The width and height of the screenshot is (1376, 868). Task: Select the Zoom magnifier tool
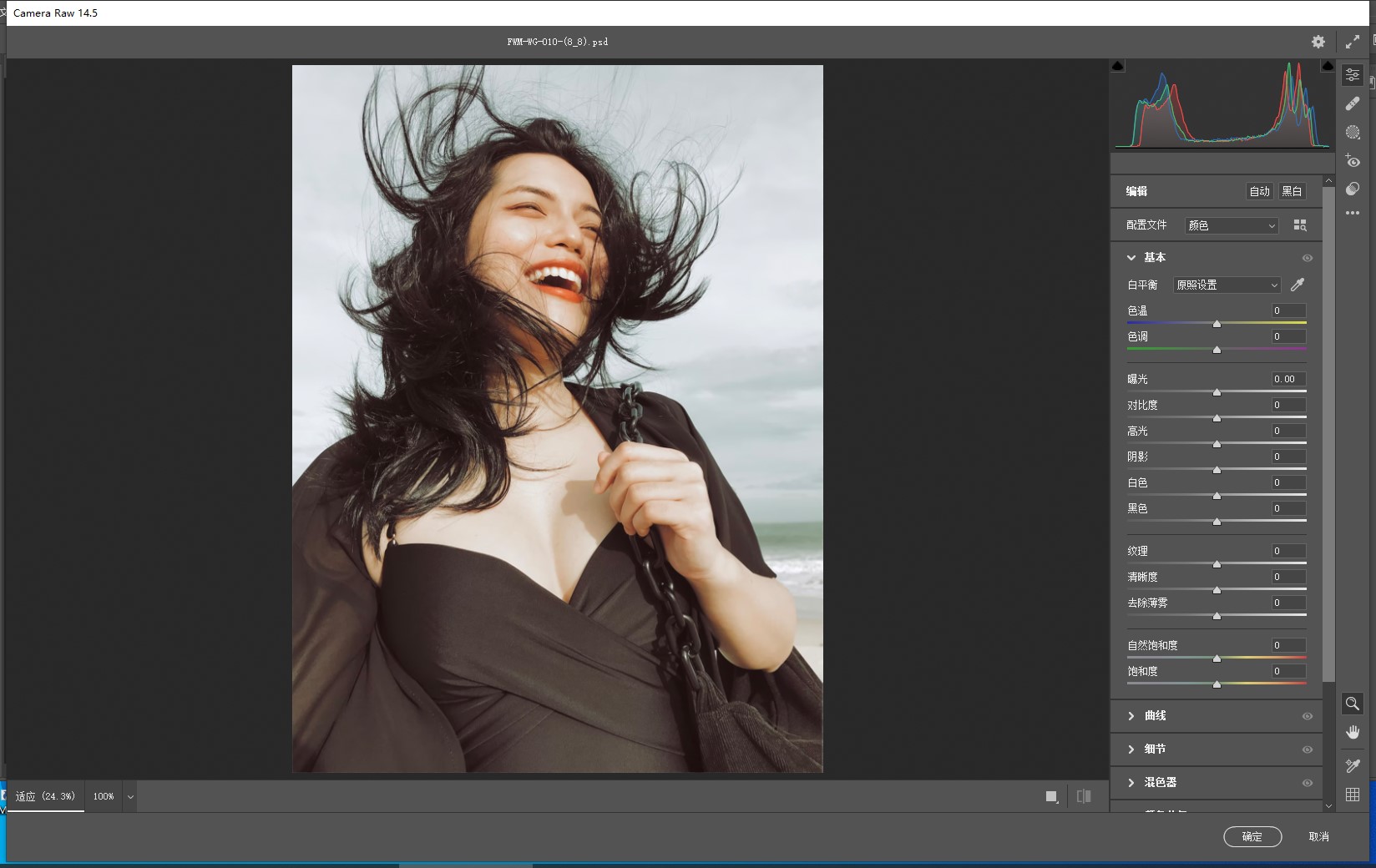tap(1353, 704)
